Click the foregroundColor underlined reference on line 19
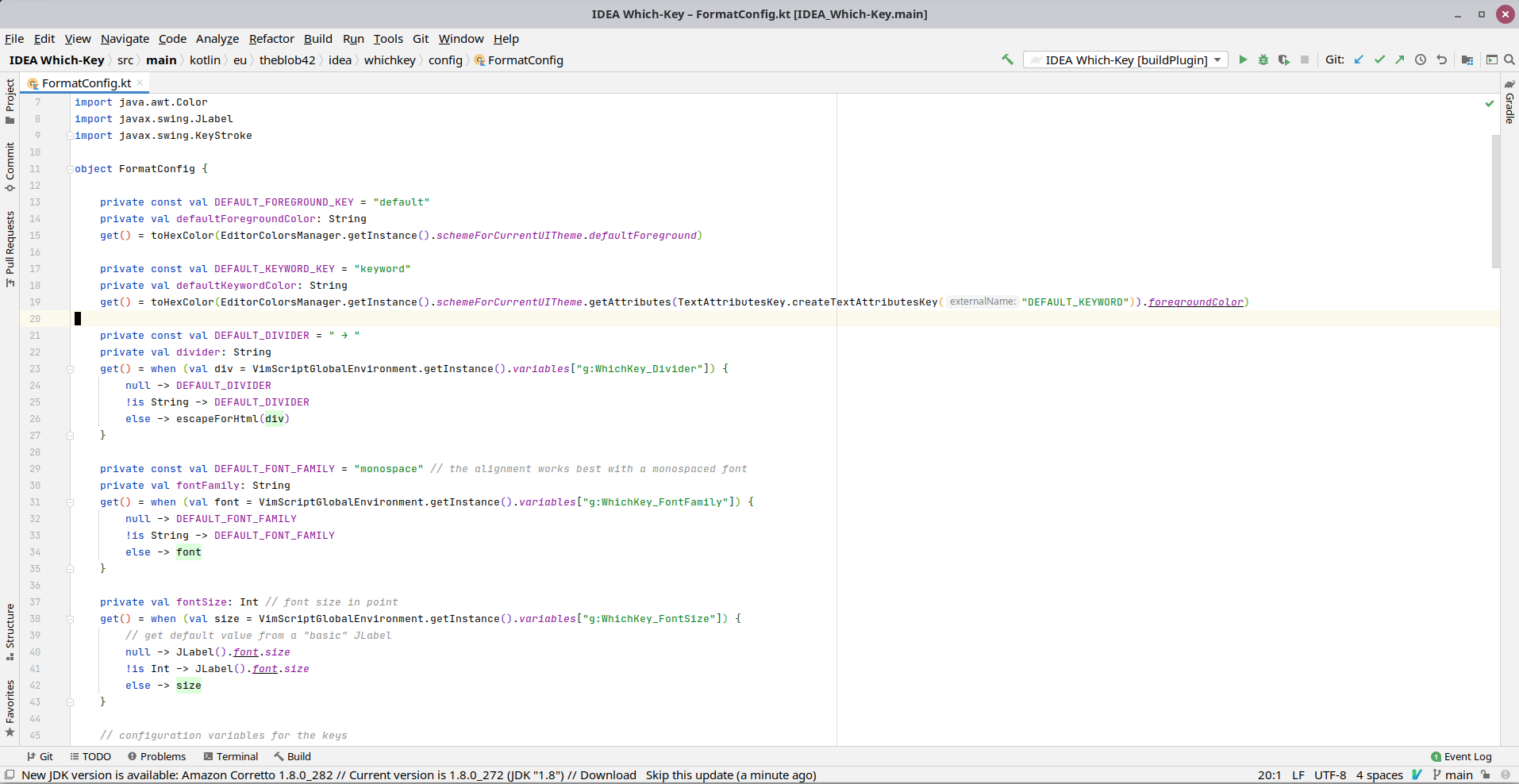1519x784 pixels. (x=1195, y=302)
